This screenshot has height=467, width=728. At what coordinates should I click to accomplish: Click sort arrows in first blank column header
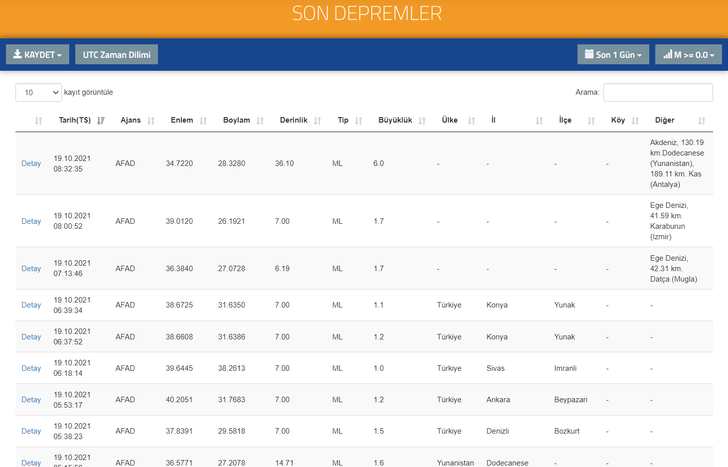[39, 121]
